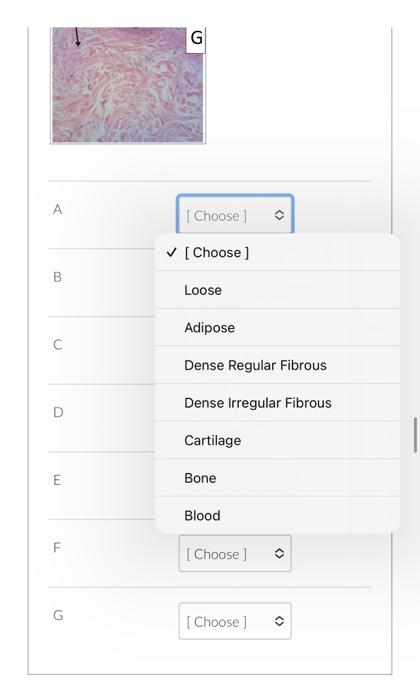
Task: Open the dropdown for row G
Action: pos(235,621)
